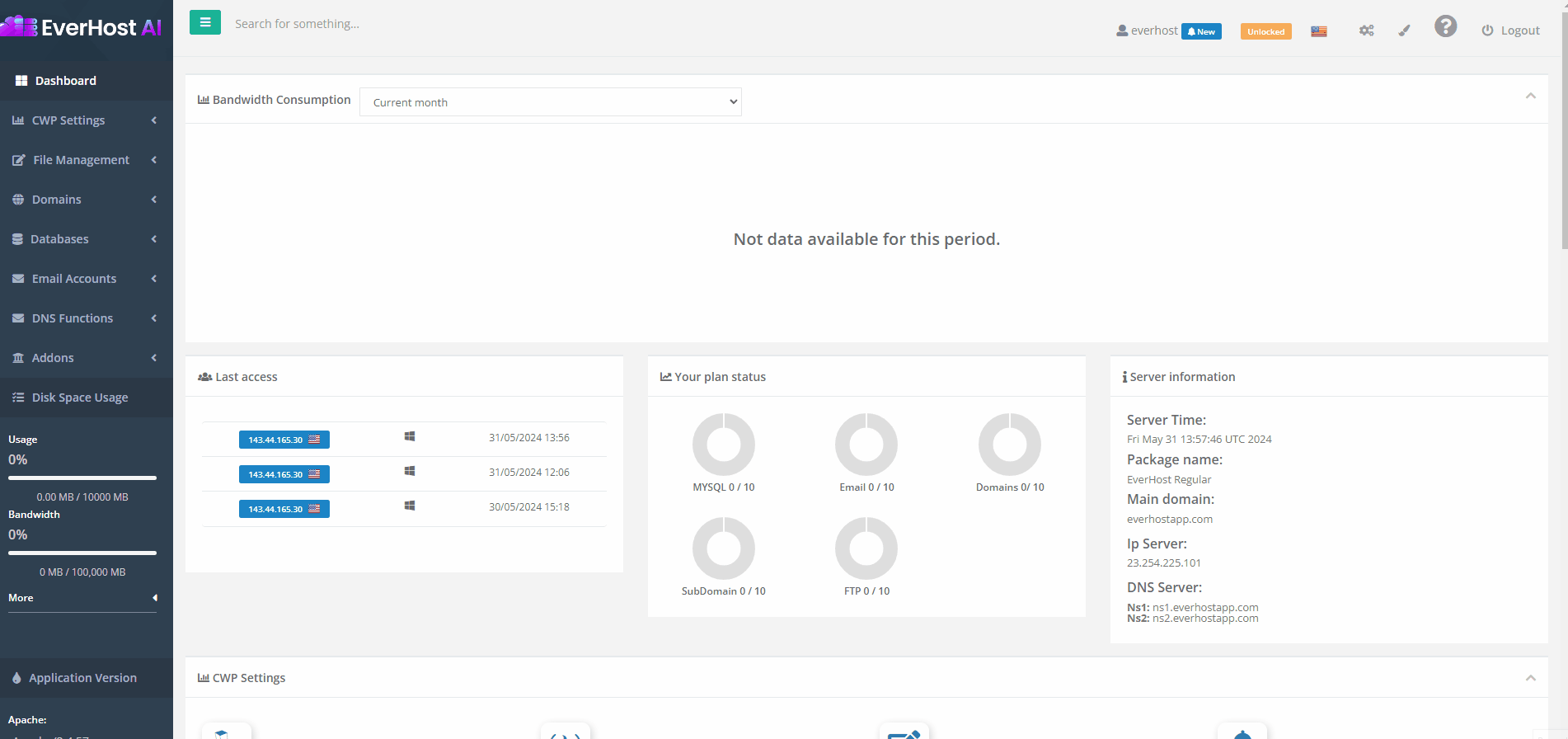The width and height of the screenshot is (1568, 739).
Task: Click the MYSQL 0 / 10 donut chart
Action: point(724,445)
